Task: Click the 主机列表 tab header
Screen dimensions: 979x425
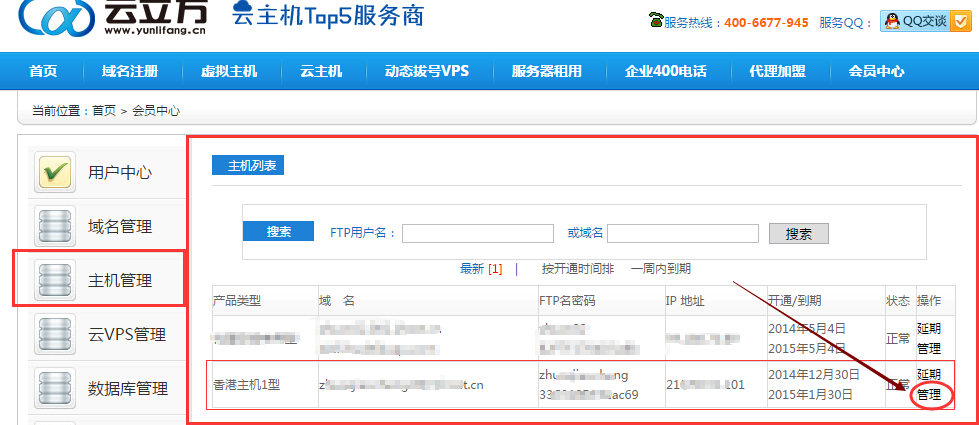Action: coord(248,166)
